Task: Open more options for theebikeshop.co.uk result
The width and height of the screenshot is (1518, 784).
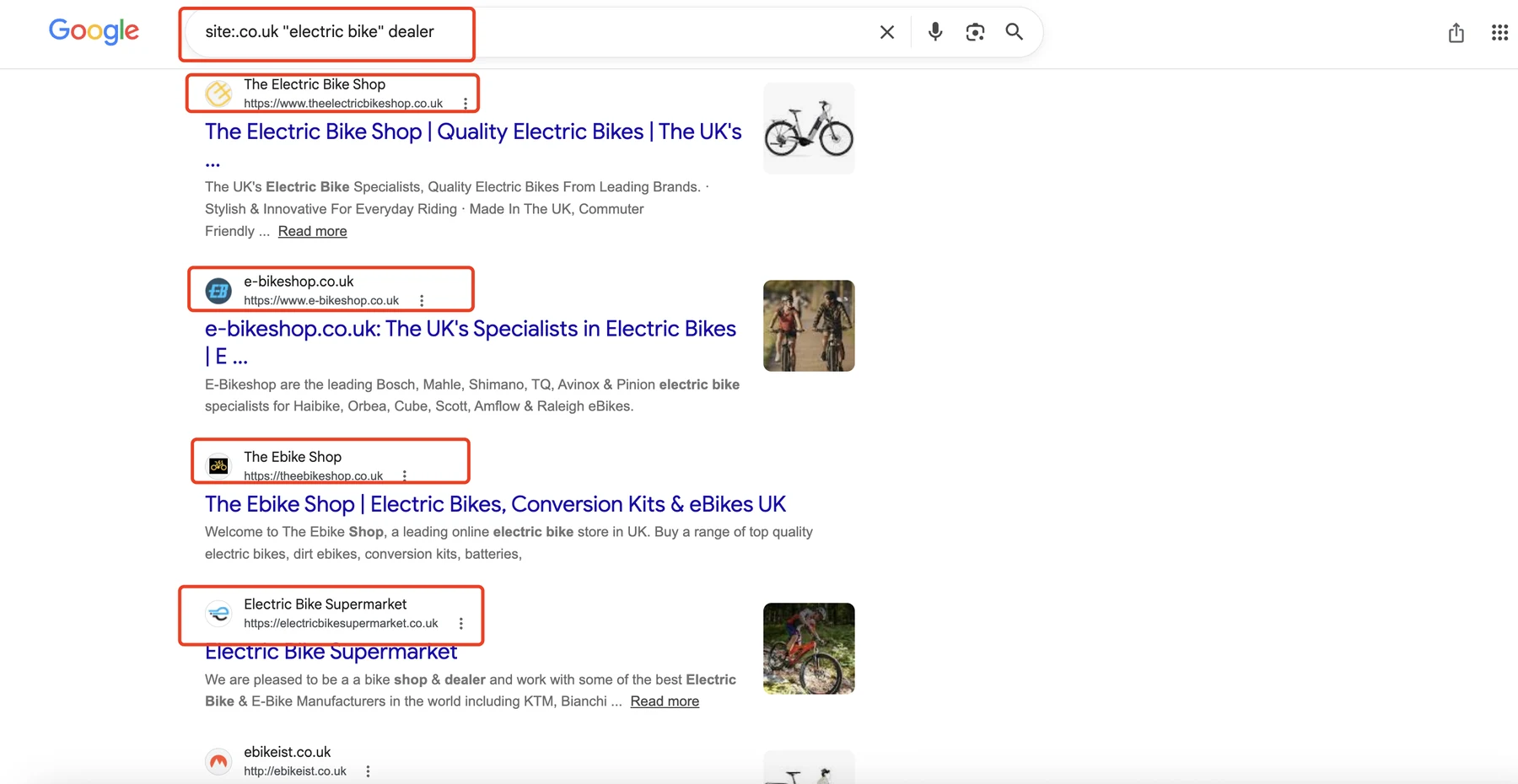Action: pyautogui.click(x=405, y=476)
